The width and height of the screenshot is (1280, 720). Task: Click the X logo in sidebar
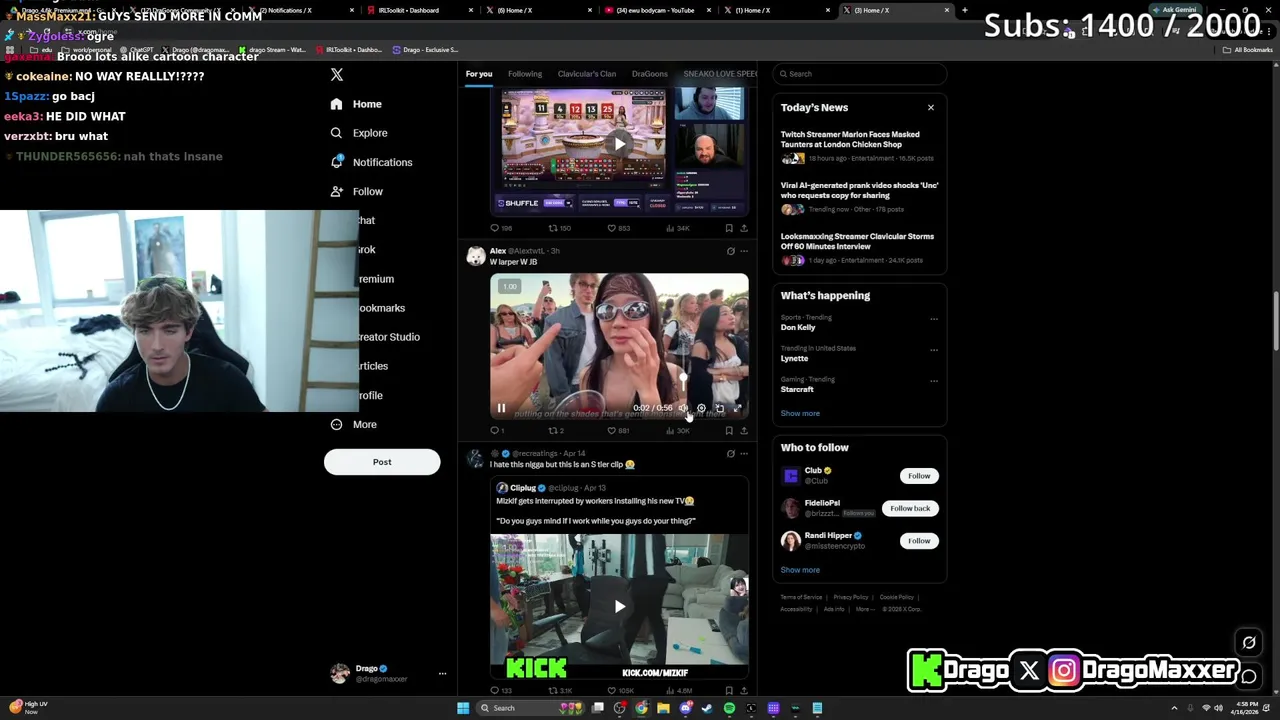coord(337,75)
